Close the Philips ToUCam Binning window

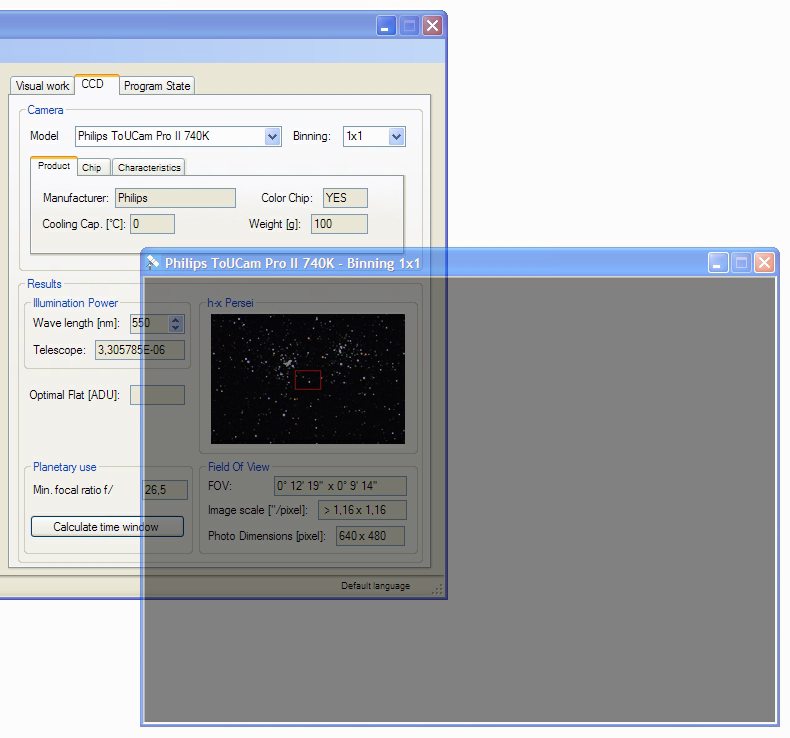(764, 262)
